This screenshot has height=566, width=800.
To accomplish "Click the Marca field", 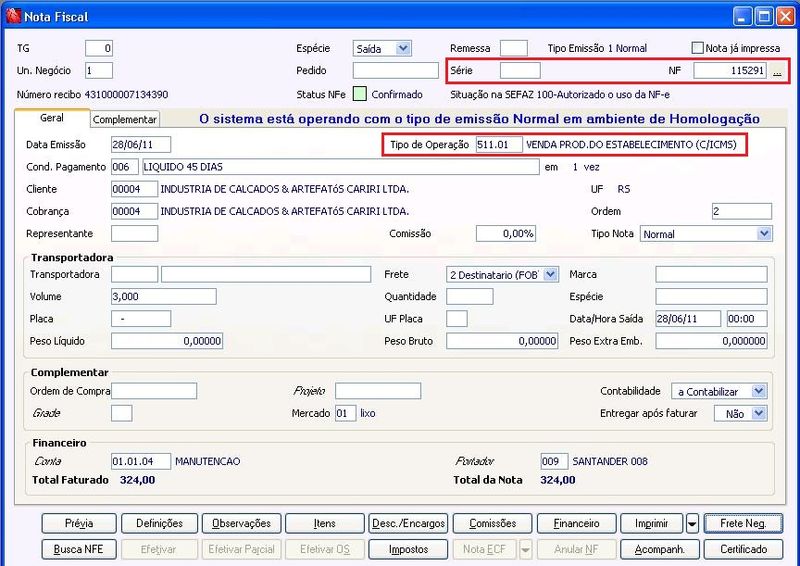I will [x=711, y=275].
